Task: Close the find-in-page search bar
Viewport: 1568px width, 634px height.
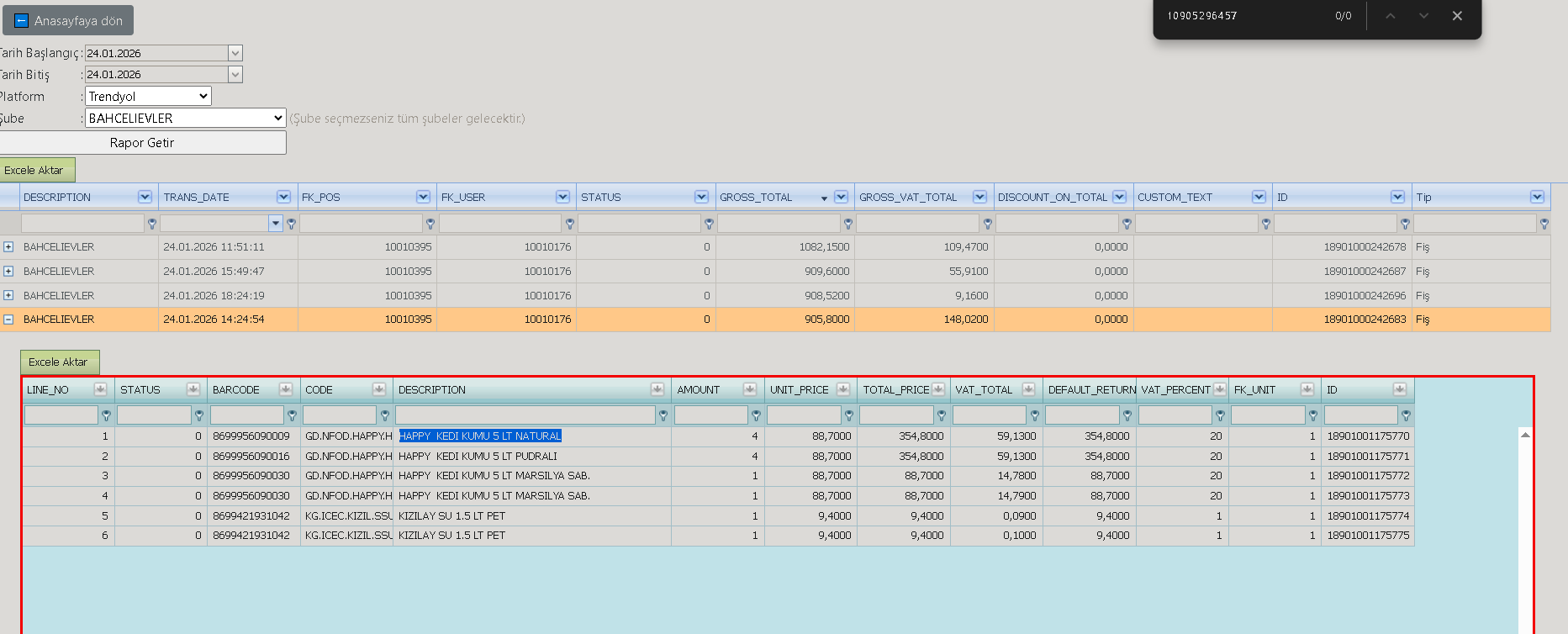Action: tap(1457, 16)
